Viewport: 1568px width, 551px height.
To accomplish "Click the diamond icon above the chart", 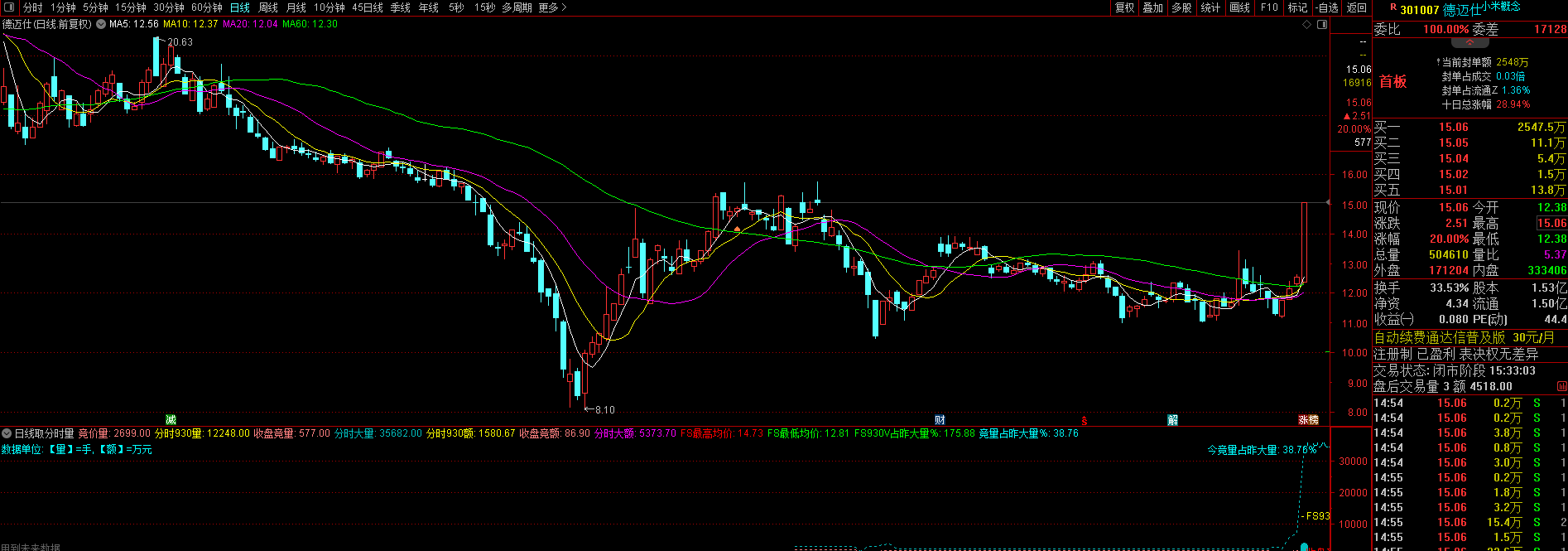I will (1308, 25).
